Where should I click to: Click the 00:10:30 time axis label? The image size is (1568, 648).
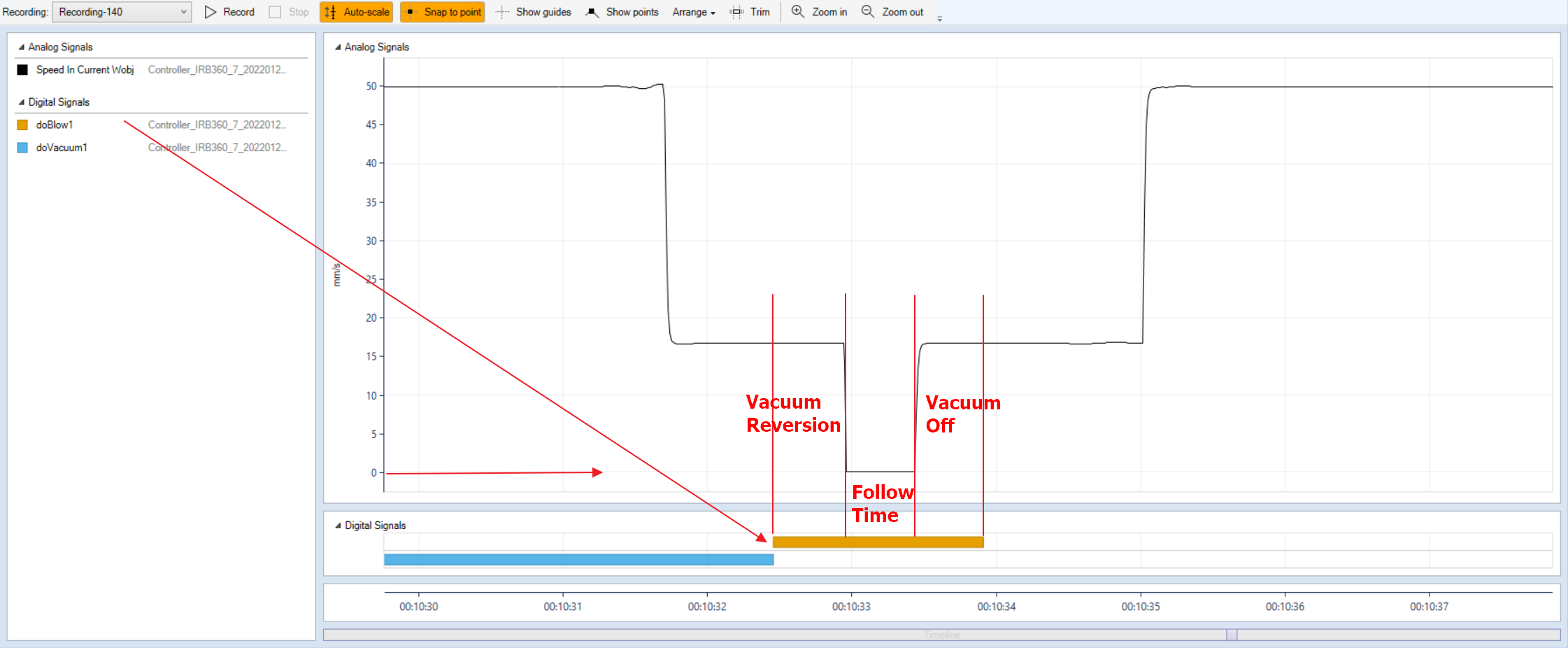pyautogui.click(x=418, y=607)
